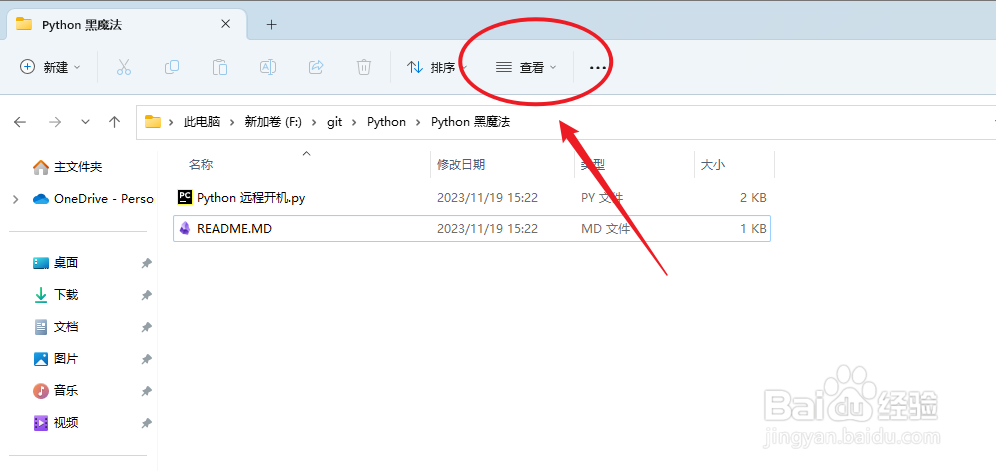Click the 音乐 music note icon

(x=41, y=390)
